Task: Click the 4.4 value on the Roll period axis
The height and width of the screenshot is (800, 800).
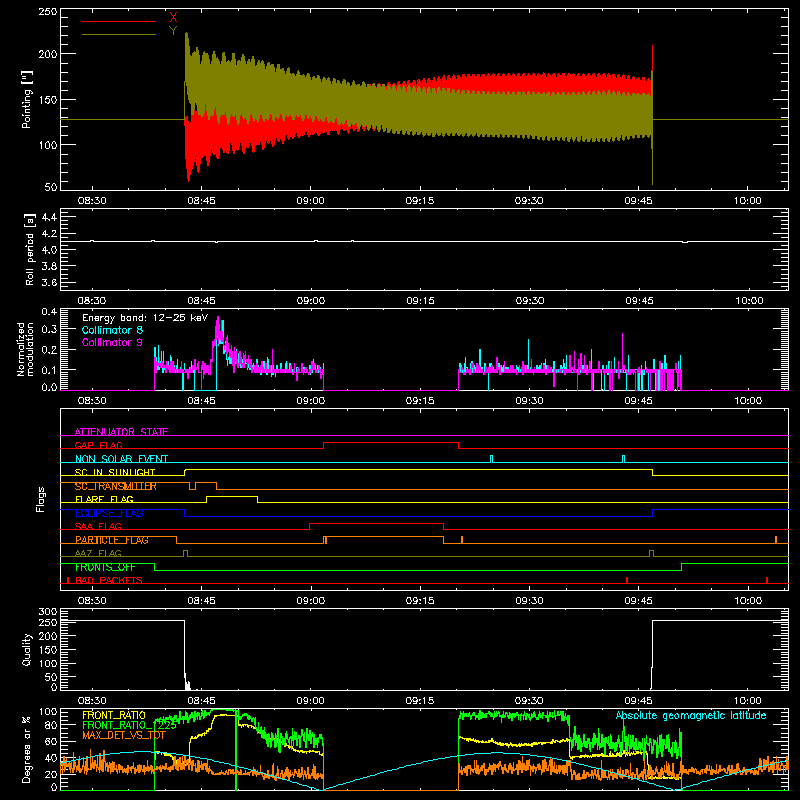Action: click(x=49, y=217)
